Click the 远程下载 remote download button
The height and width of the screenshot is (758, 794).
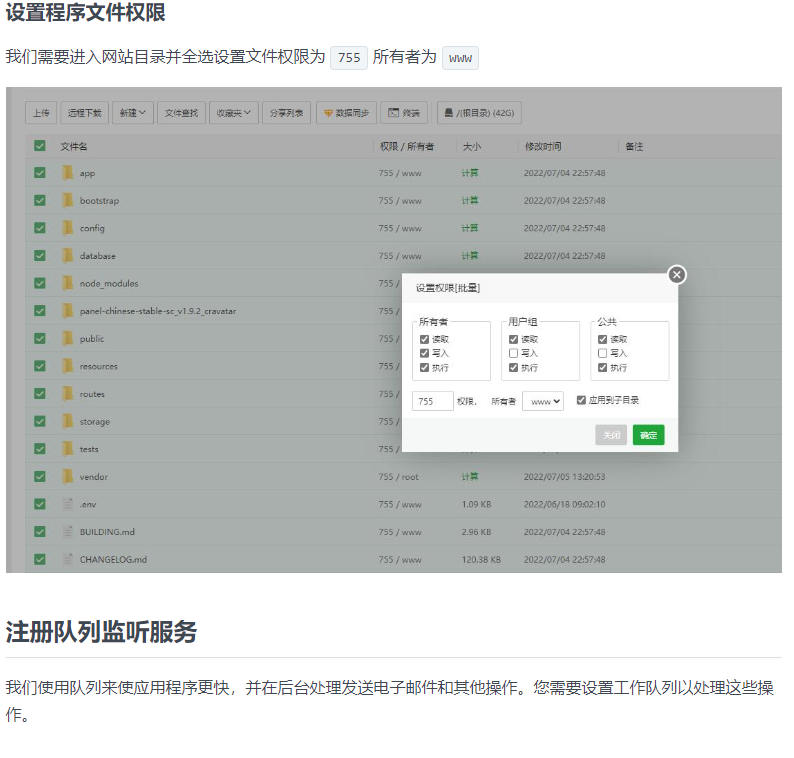[85, 113]
